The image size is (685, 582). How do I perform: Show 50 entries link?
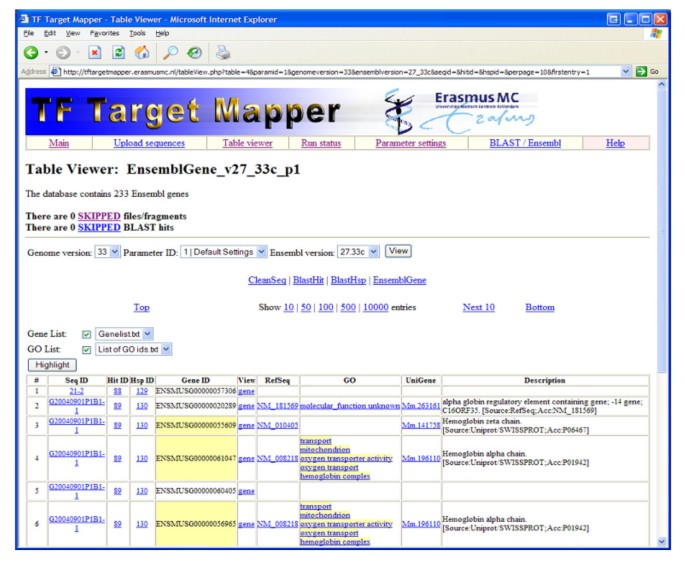coord(306,308)
